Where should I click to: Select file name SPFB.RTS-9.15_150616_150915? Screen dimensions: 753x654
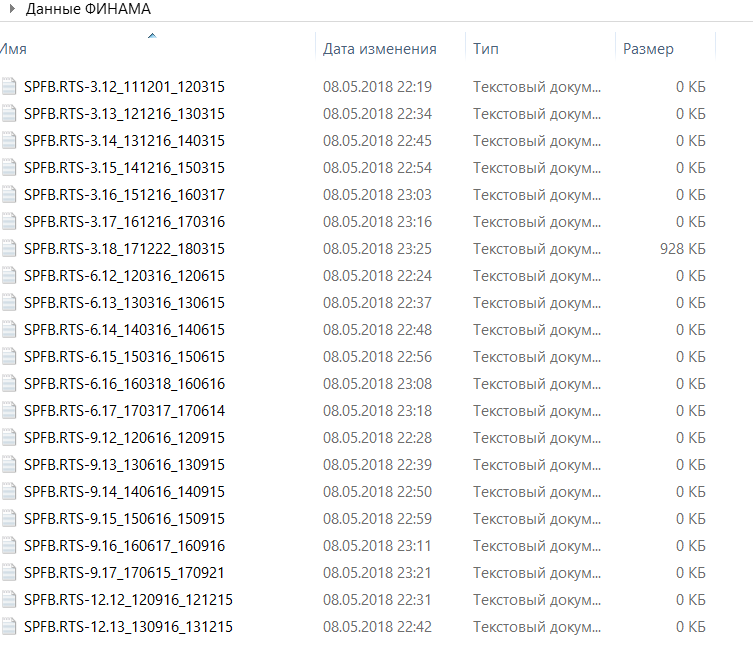click(124, 519)
